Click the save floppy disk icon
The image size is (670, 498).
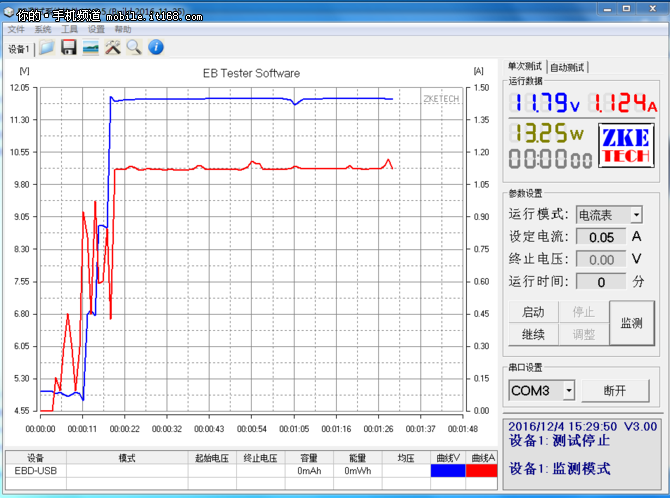coord(69,48)
